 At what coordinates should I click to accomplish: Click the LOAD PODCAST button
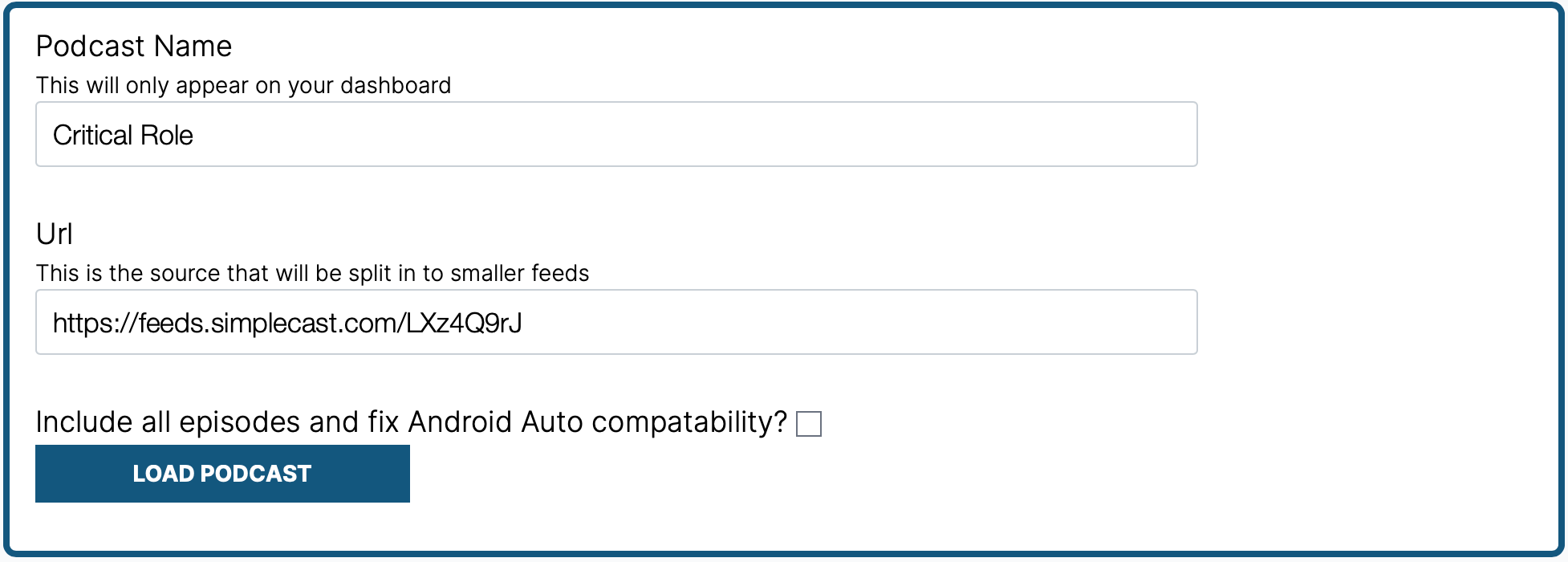tap(222, 474)
